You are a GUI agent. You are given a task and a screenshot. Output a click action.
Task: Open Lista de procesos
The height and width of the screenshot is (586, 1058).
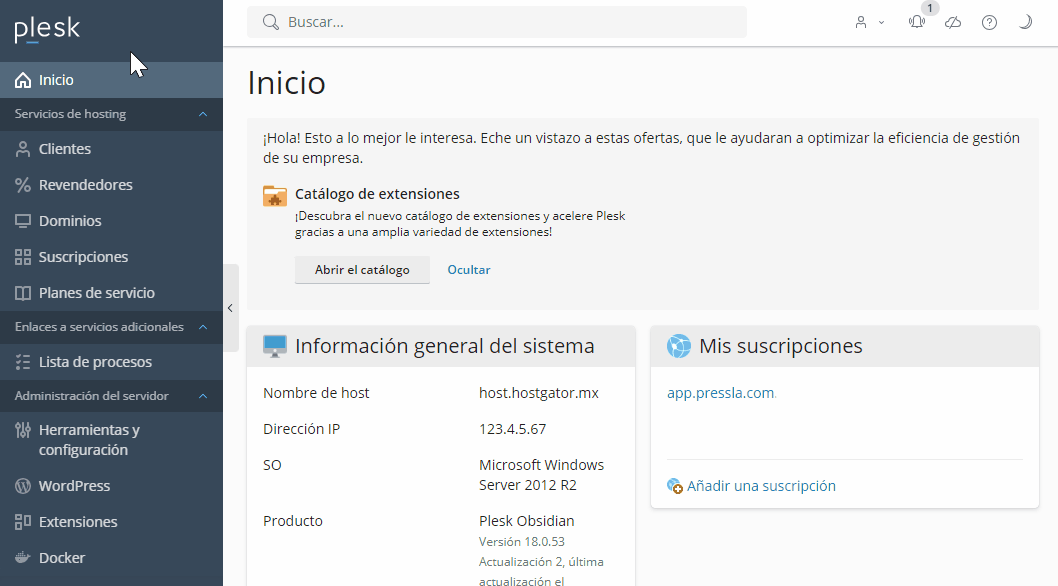coord(111,362)
